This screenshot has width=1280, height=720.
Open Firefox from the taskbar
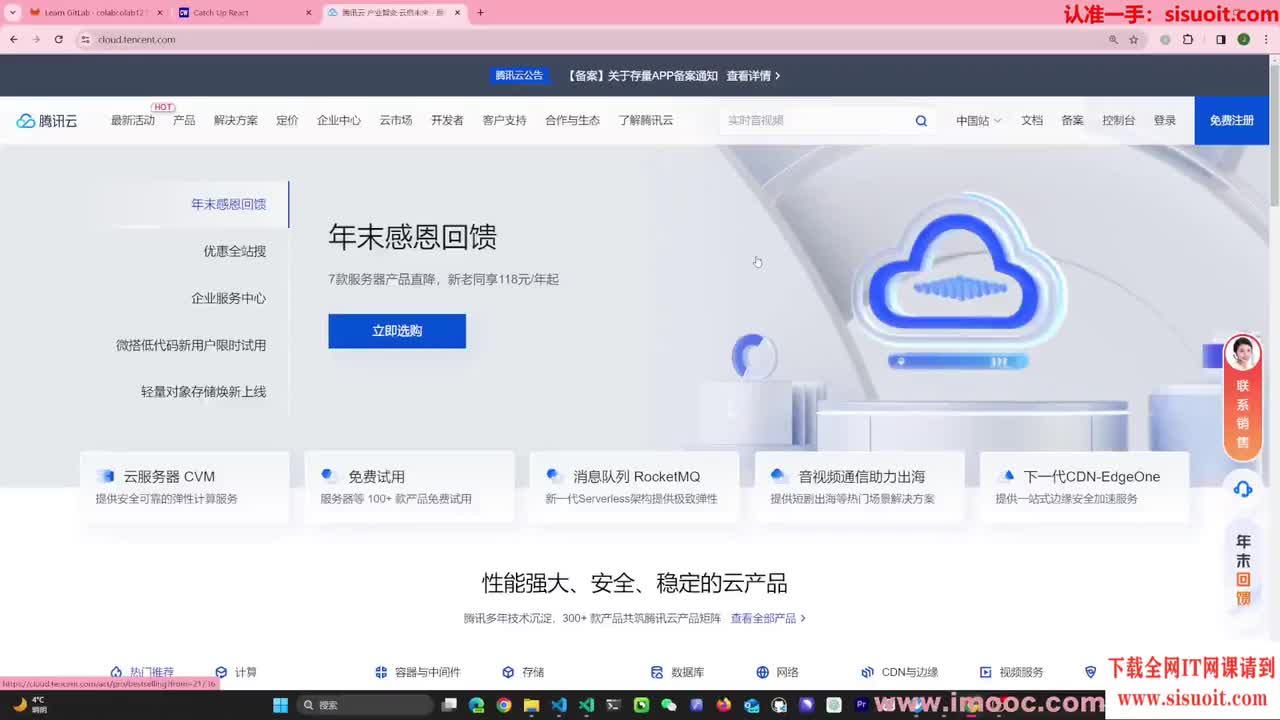point(724,705)
